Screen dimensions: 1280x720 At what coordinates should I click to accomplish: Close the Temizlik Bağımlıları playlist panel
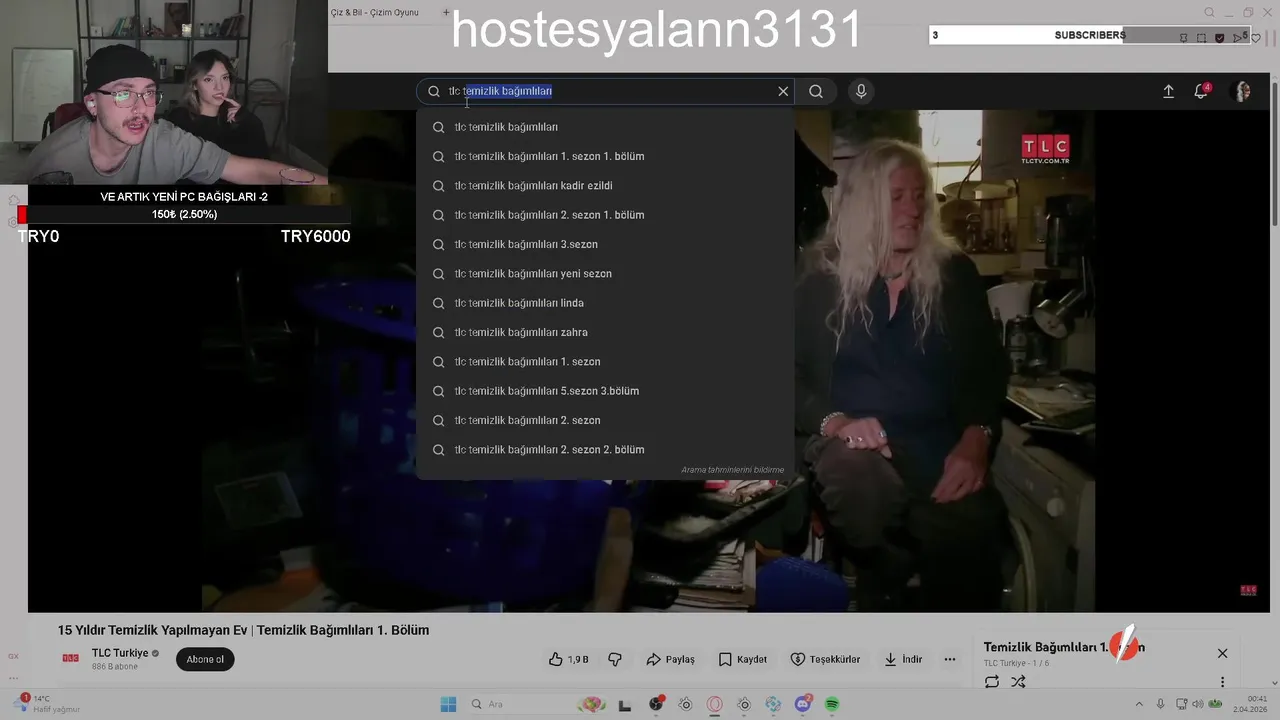[1222, 653]
